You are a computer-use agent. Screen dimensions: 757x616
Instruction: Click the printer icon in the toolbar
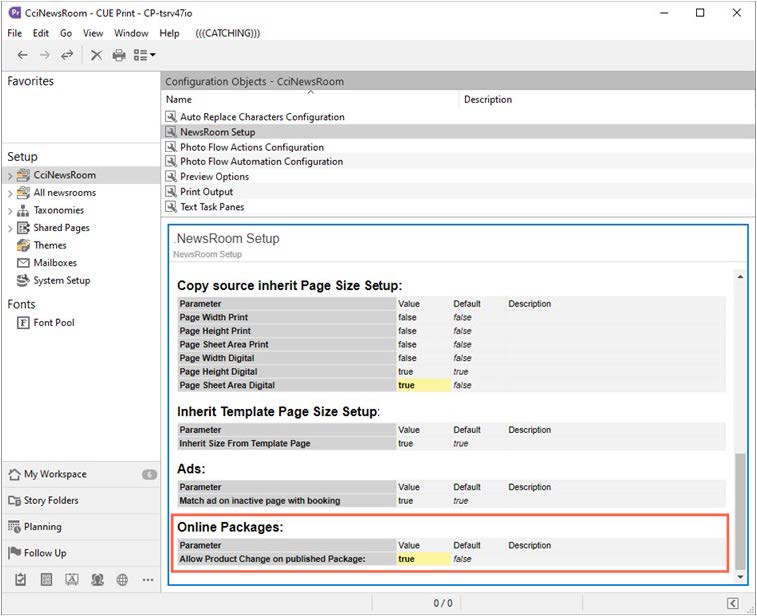pyautogui.click(x=119, y=55)
